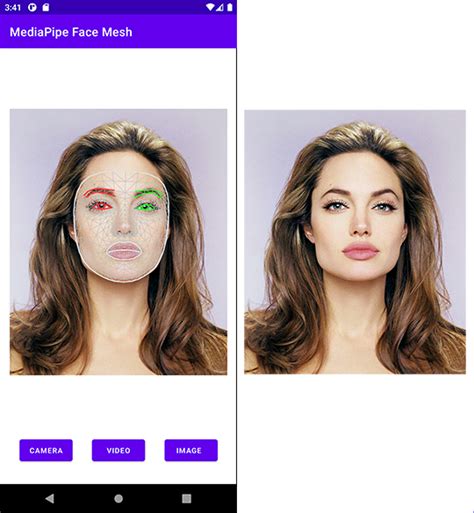Tap the Android back navigation triangle

(50, 498)
